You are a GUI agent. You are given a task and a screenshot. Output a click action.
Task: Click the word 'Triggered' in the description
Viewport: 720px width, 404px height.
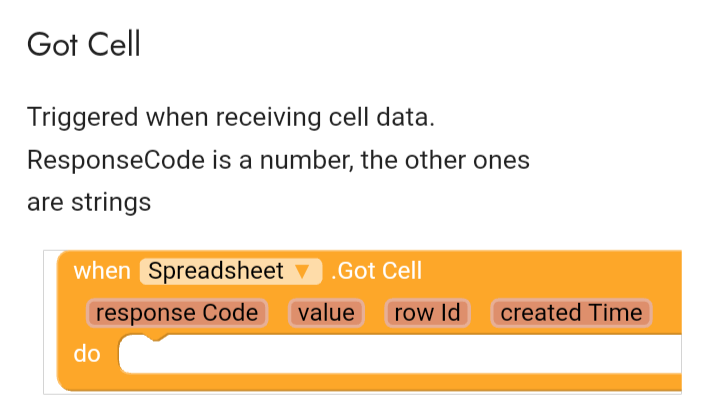coord(83,117)
